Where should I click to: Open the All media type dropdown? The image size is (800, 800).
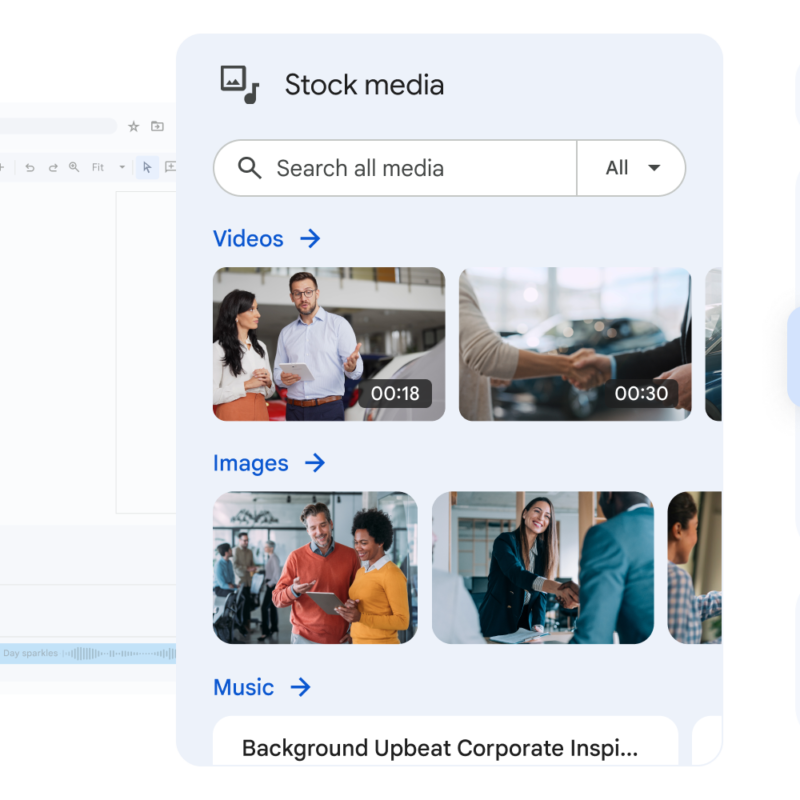[x=632, y=168]
